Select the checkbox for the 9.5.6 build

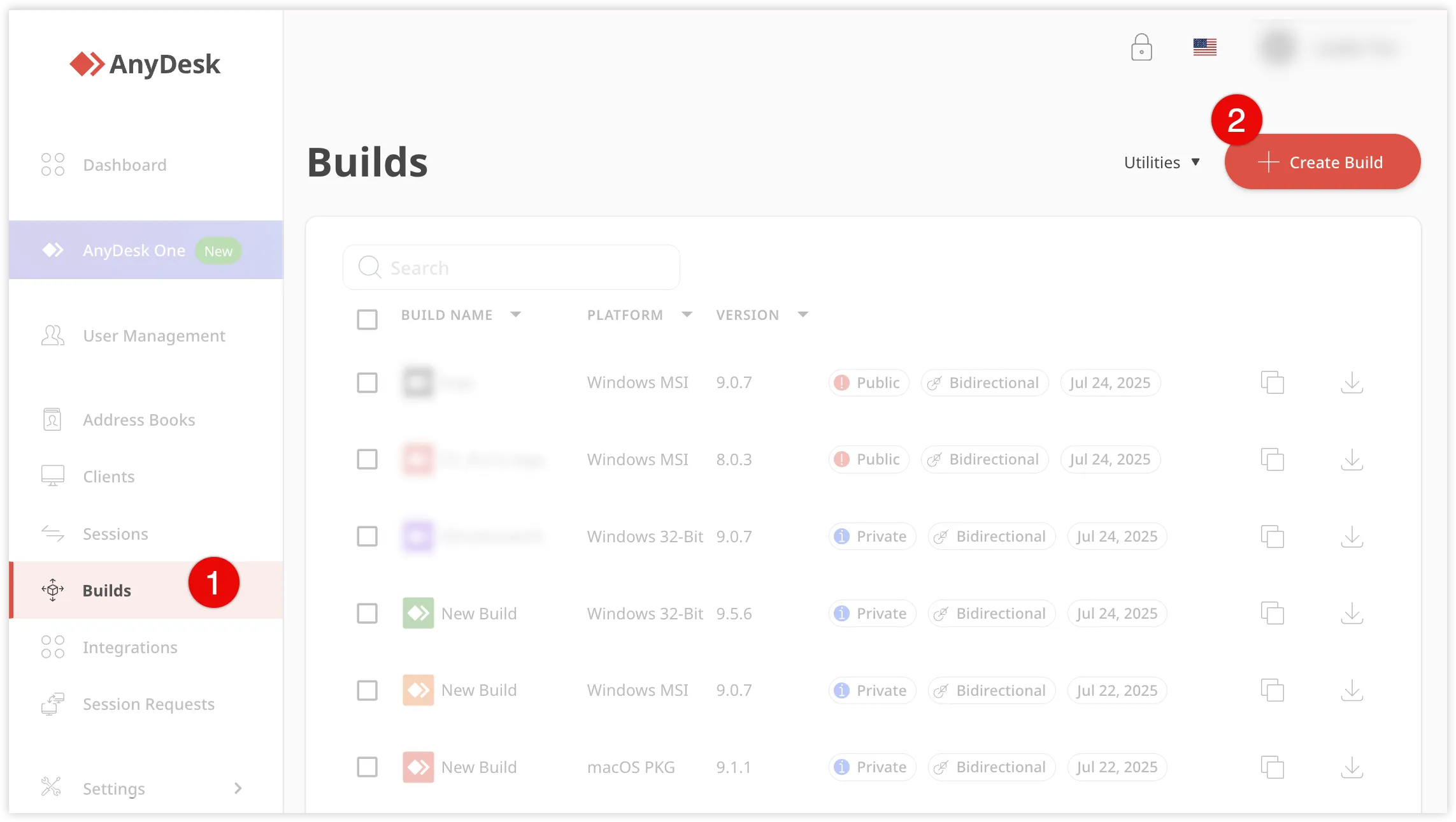[x=368, y=613]
